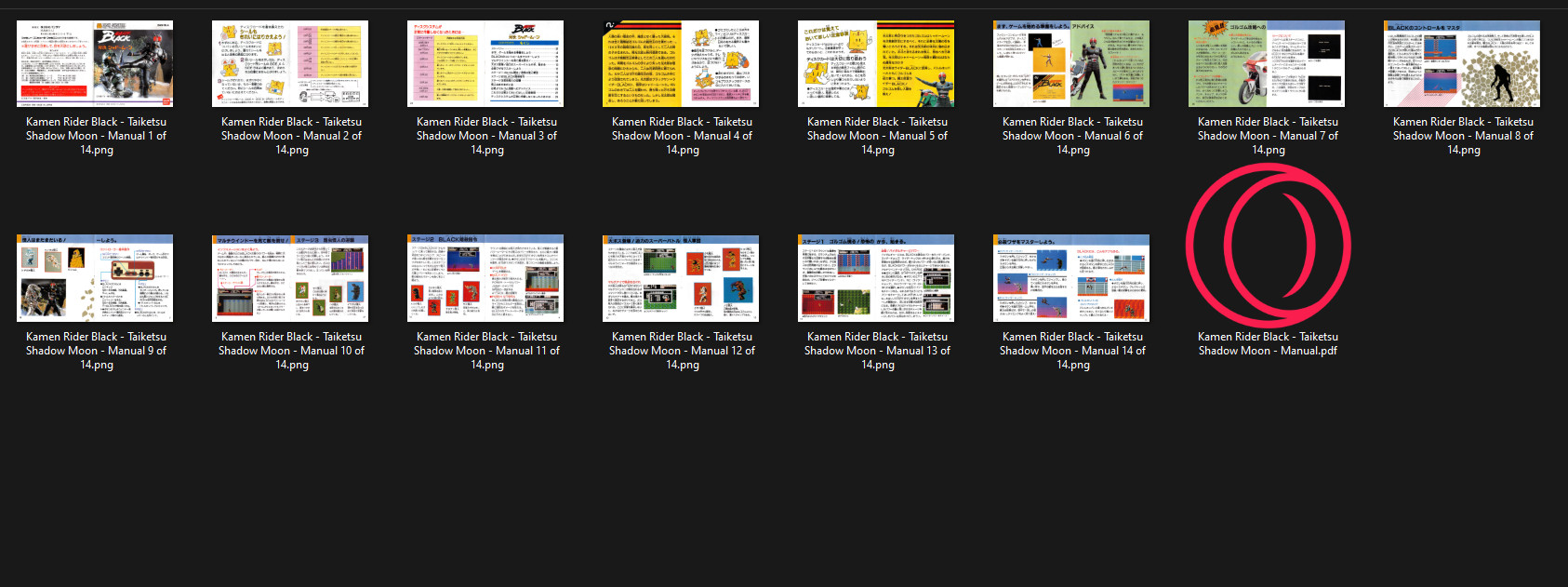Select the Manual 9 of 14 page thumbnail

tap(96, 278)
